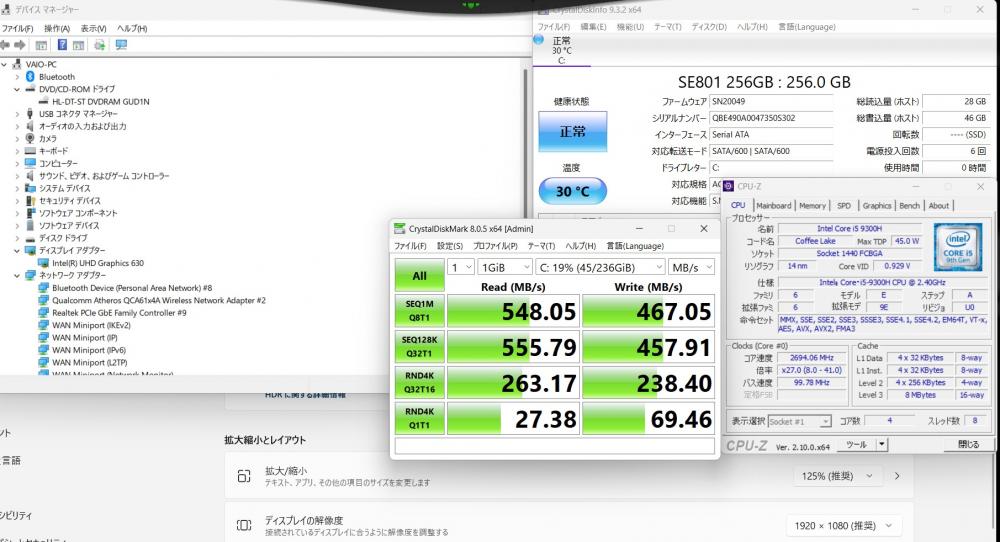Image resolution: width=1000 pixels, height=542 pixels.
Task: Click the Back arrow in Device Manager toolbar
Action: click(5, 45)
